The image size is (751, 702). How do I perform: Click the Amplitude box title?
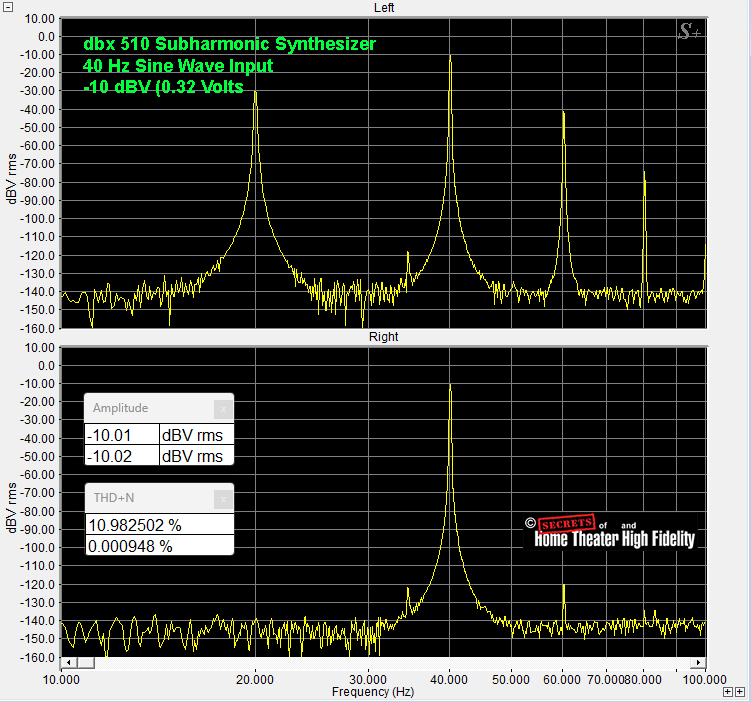(120, 408)
